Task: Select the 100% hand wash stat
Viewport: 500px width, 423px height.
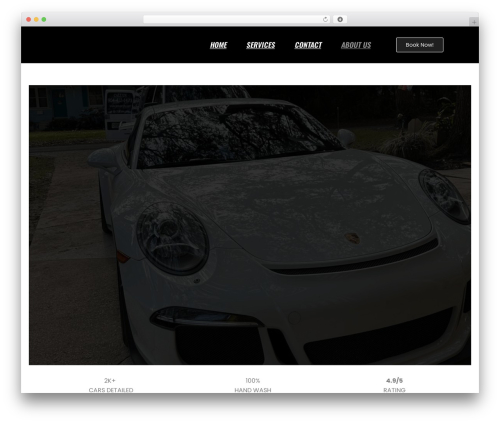Action: [x=253, y=385]
